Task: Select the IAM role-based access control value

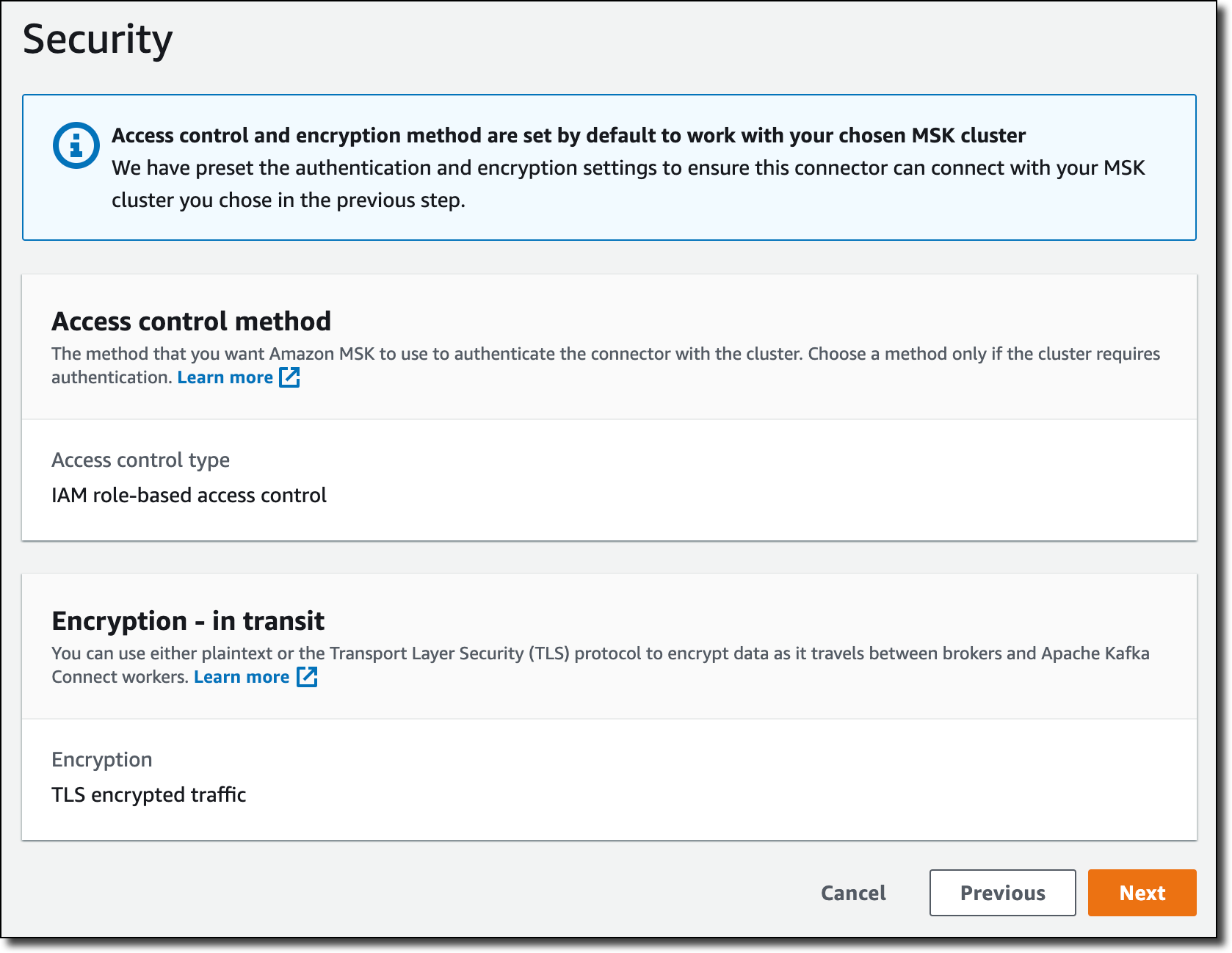Action: [x=189, y=496]
